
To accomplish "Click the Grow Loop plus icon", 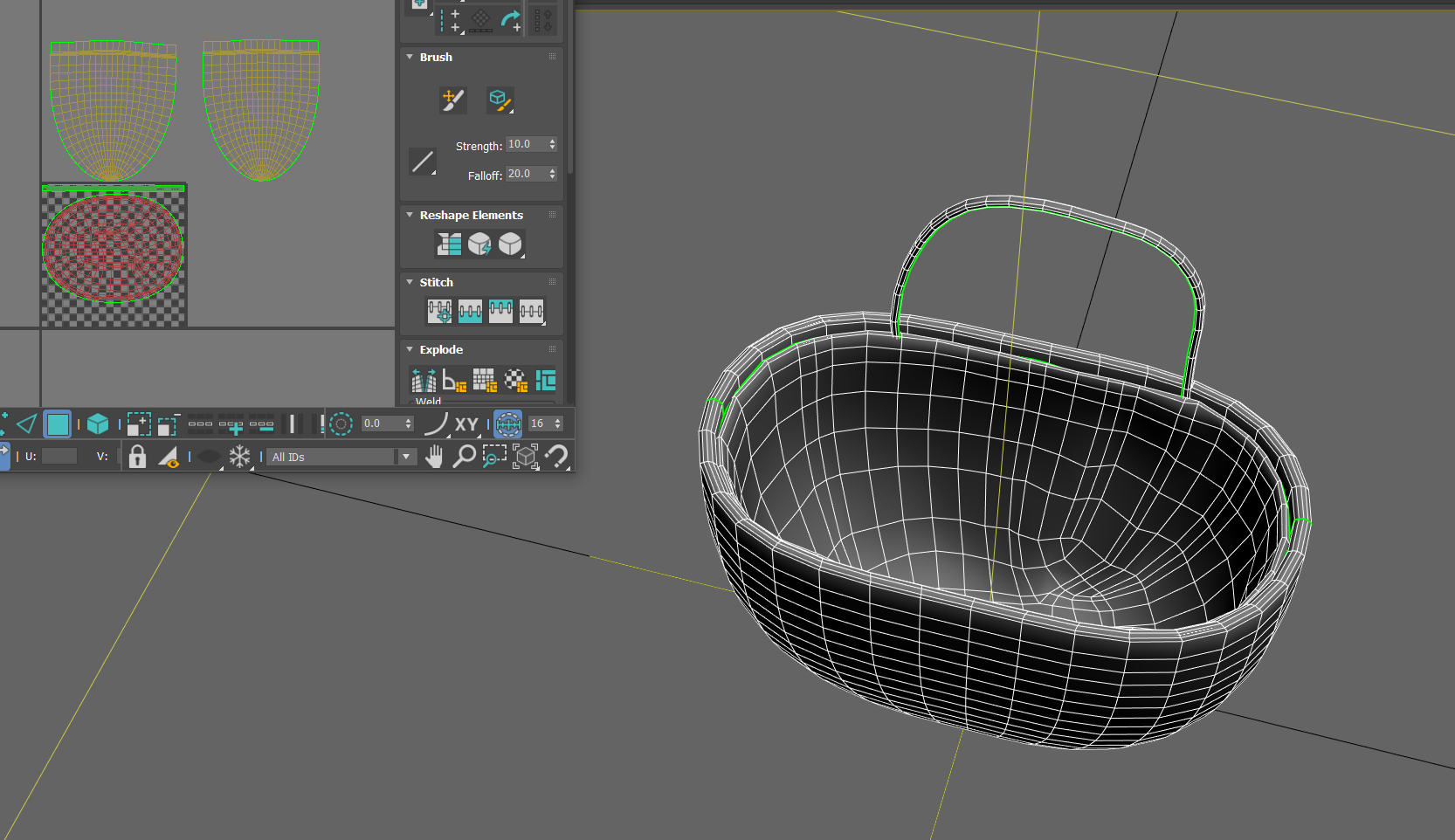I will coord(231,424).
